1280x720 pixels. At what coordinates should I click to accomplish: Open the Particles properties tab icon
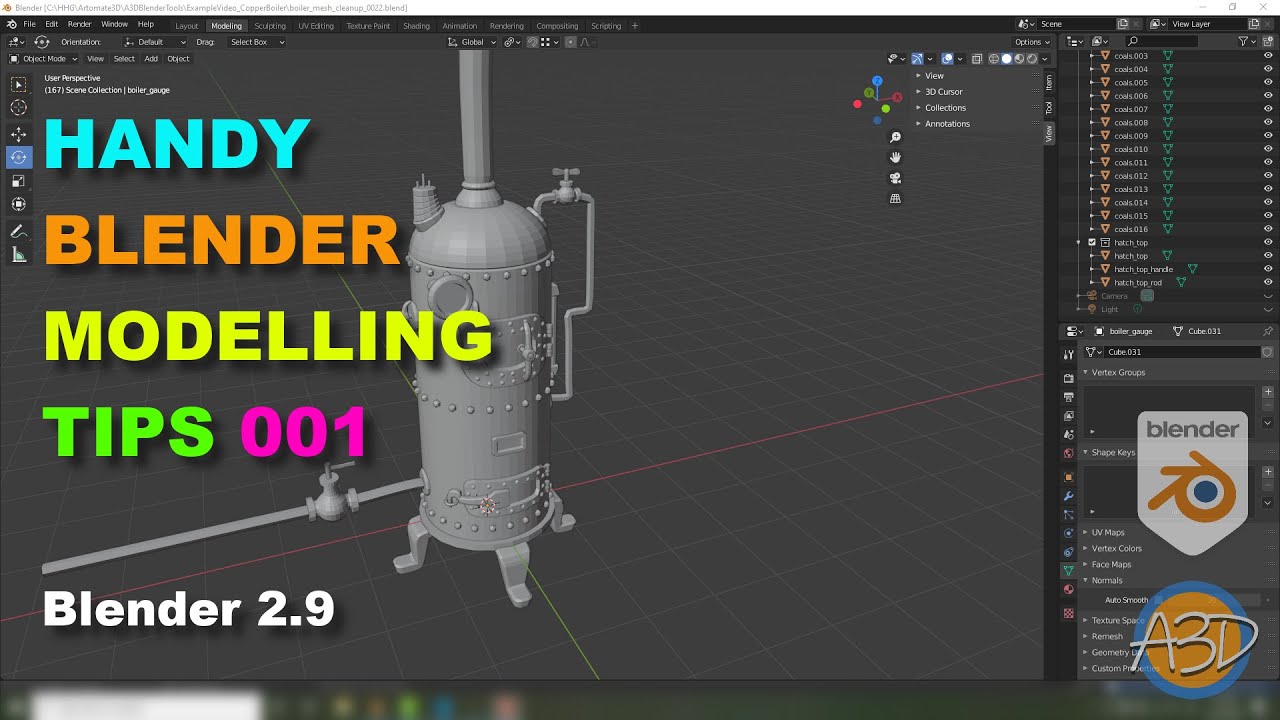tap(1068, 514)
